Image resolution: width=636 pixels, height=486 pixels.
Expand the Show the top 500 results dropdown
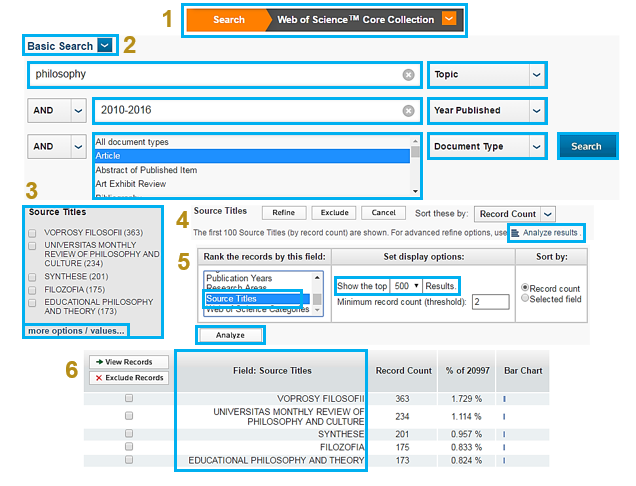[407, 286]
